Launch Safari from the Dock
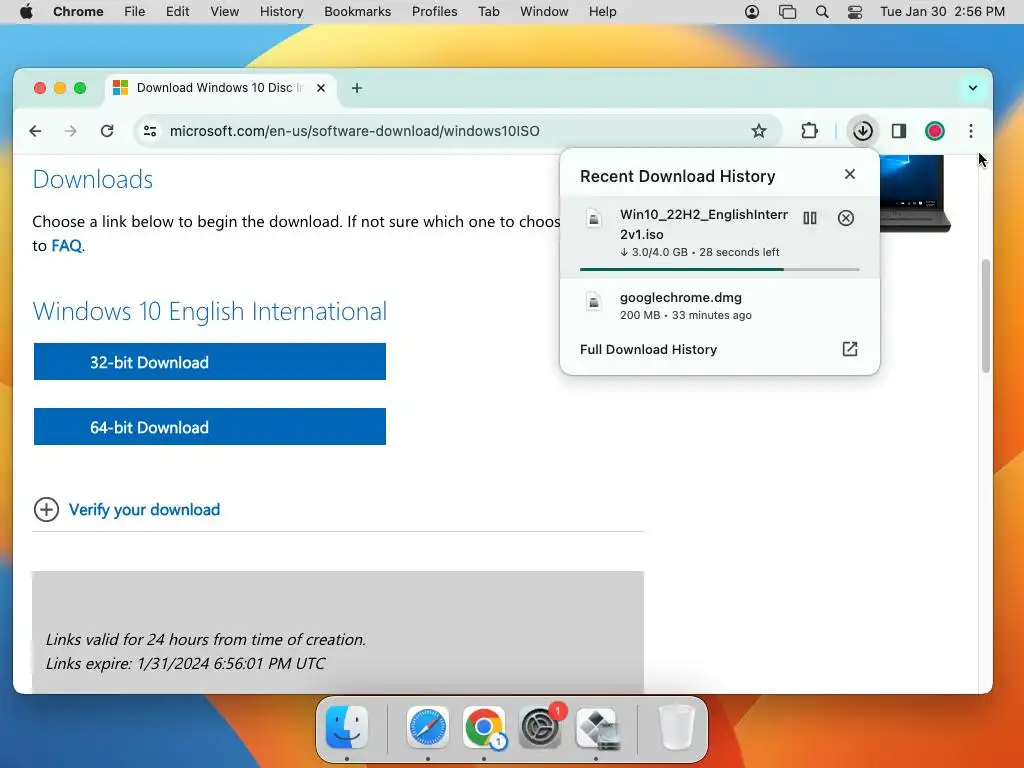The height and width of the screenshot is (768, 1024). point(428,727)
